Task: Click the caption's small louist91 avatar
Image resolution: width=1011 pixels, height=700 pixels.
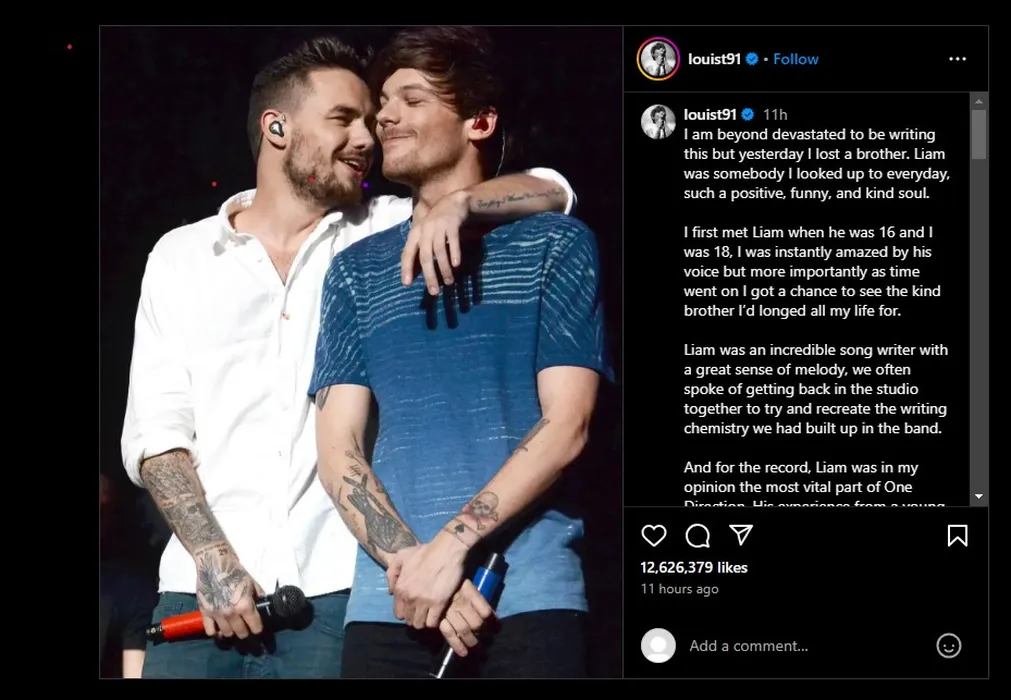Action: point(658,121)
